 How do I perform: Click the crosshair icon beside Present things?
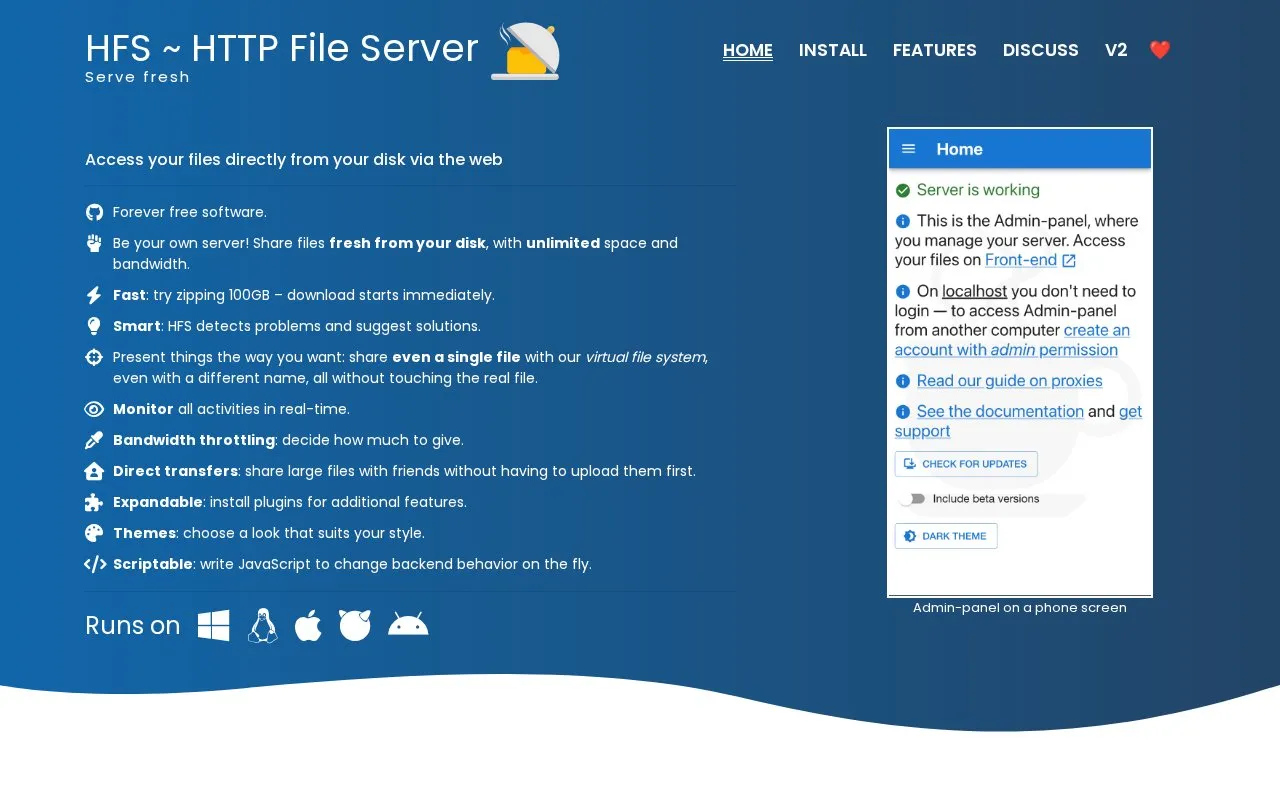[94, 357]
